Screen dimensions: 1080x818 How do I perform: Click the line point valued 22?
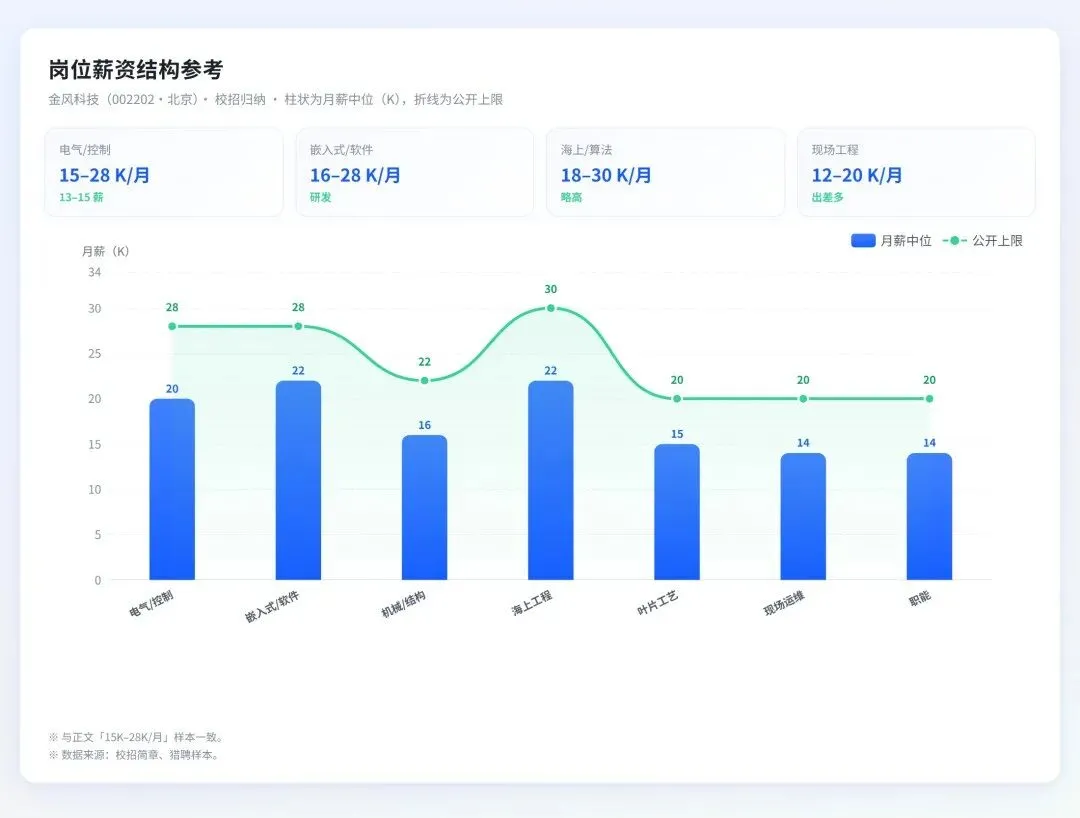coord(424,381)
